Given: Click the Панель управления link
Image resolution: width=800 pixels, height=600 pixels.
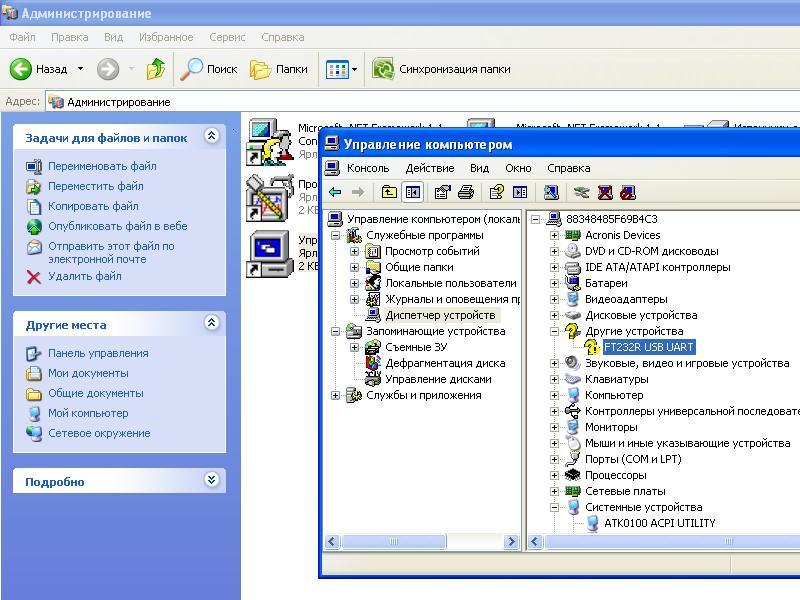Looking at the screenshot, I should point(98,353).
